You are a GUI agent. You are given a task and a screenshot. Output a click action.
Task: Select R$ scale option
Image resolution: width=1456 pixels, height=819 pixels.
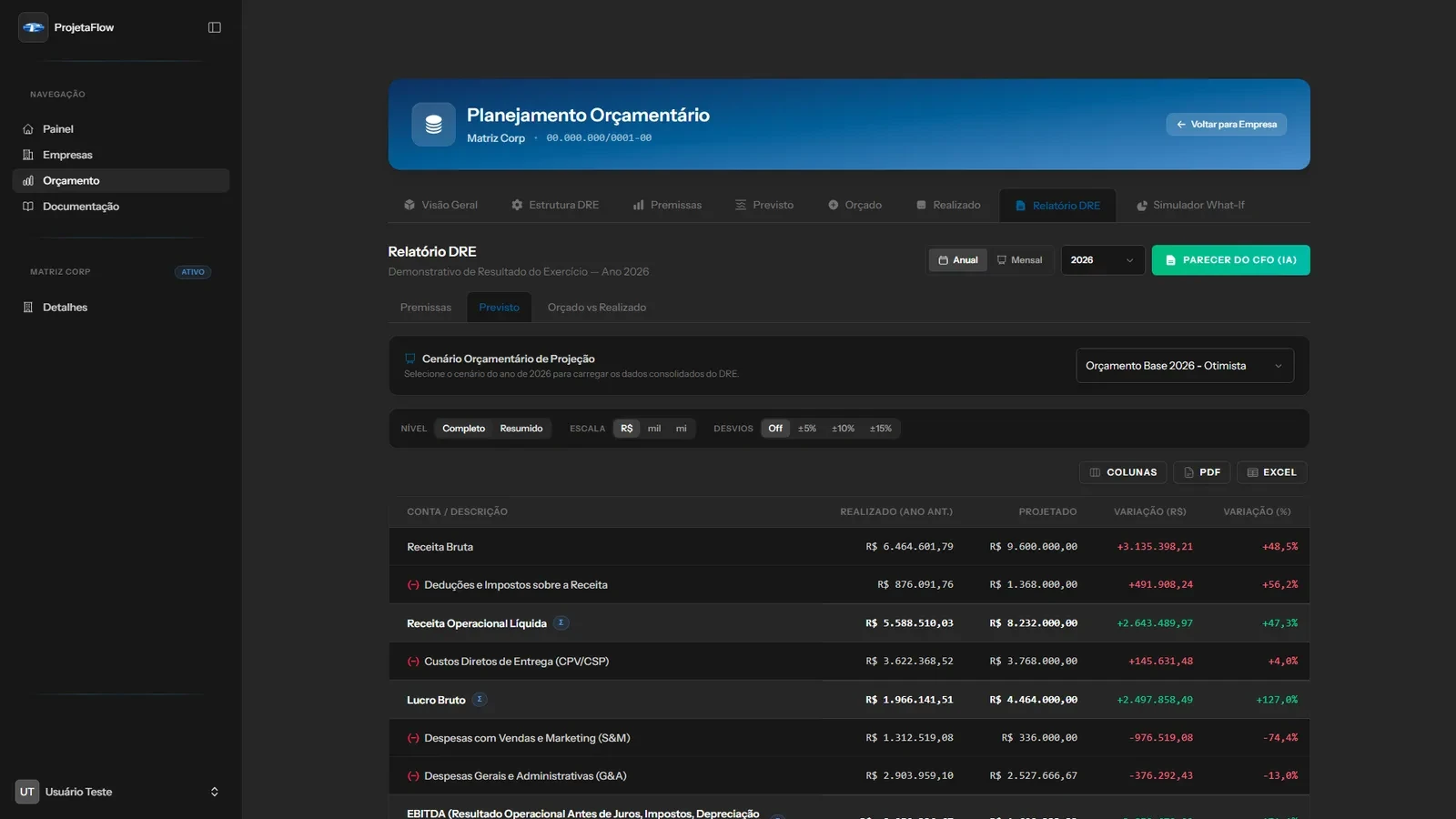627,429
